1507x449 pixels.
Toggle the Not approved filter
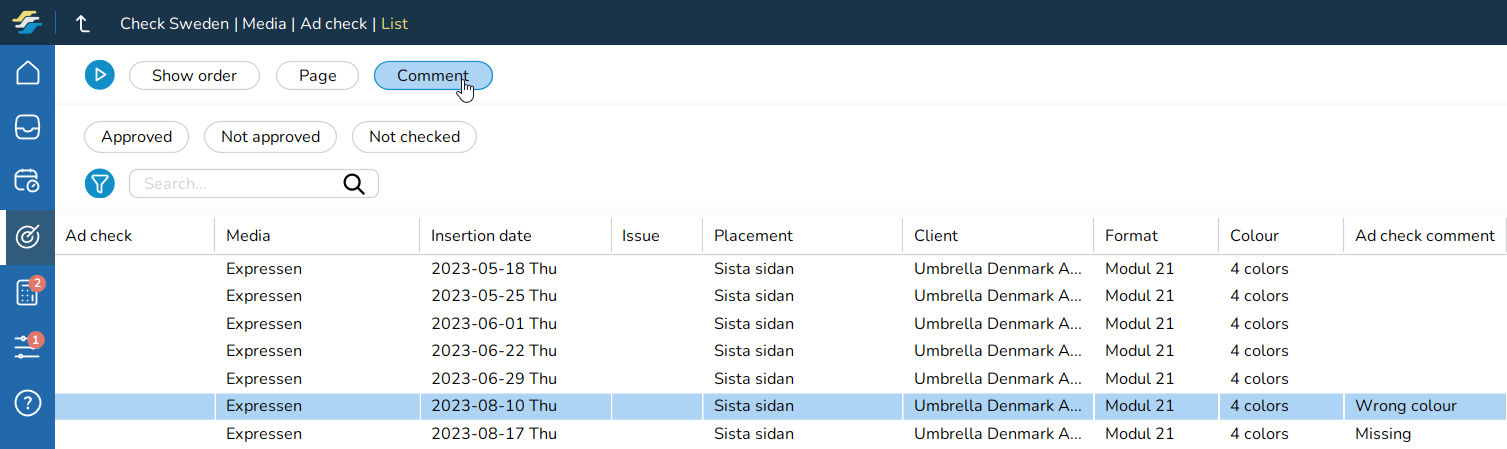tap(270, 137)
